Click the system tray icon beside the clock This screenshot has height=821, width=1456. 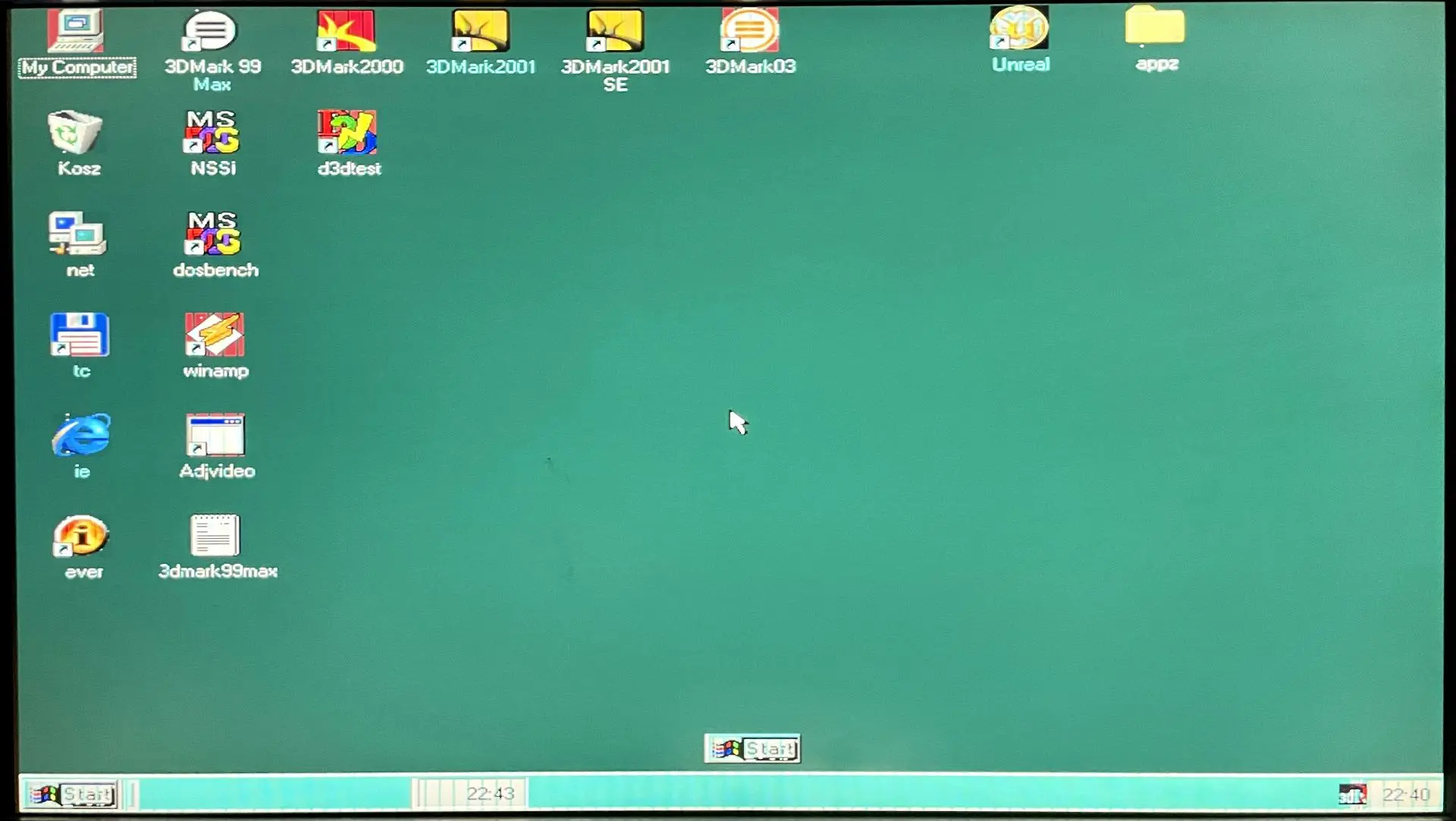(1351, 794)
